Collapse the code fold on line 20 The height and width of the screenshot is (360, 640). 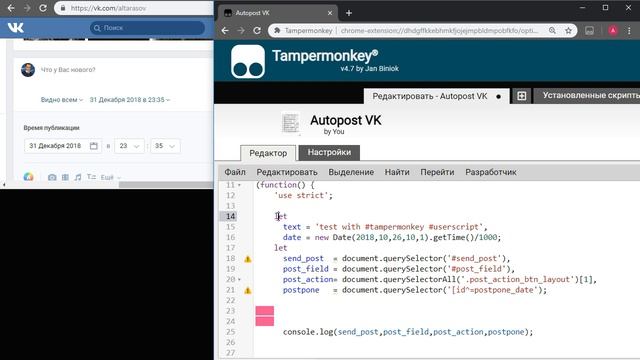(240, 280)
